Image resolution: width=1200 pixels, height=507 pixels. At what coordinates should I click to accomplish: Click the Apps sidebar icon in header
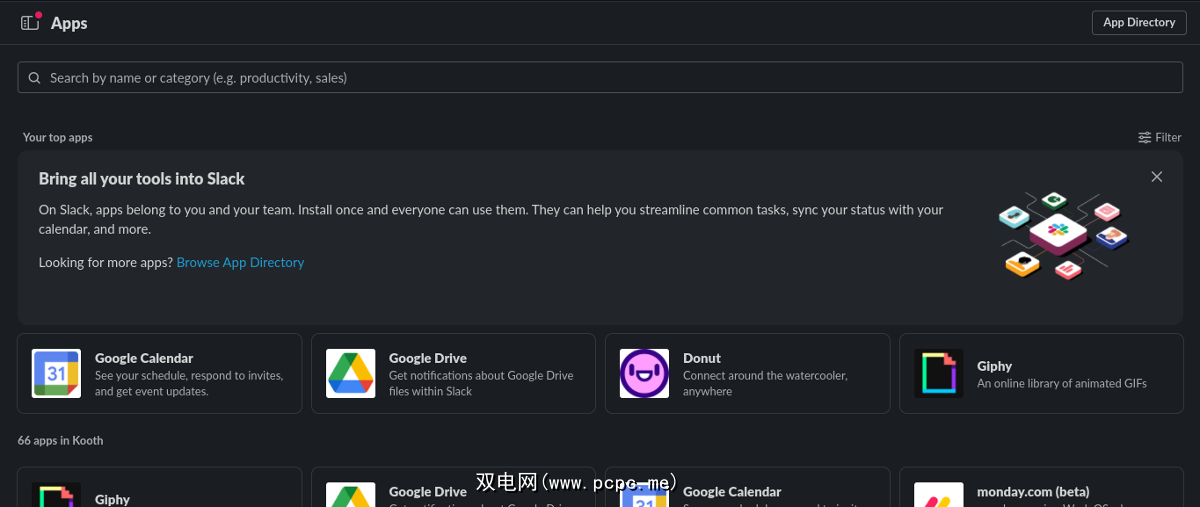click(30, 22)
